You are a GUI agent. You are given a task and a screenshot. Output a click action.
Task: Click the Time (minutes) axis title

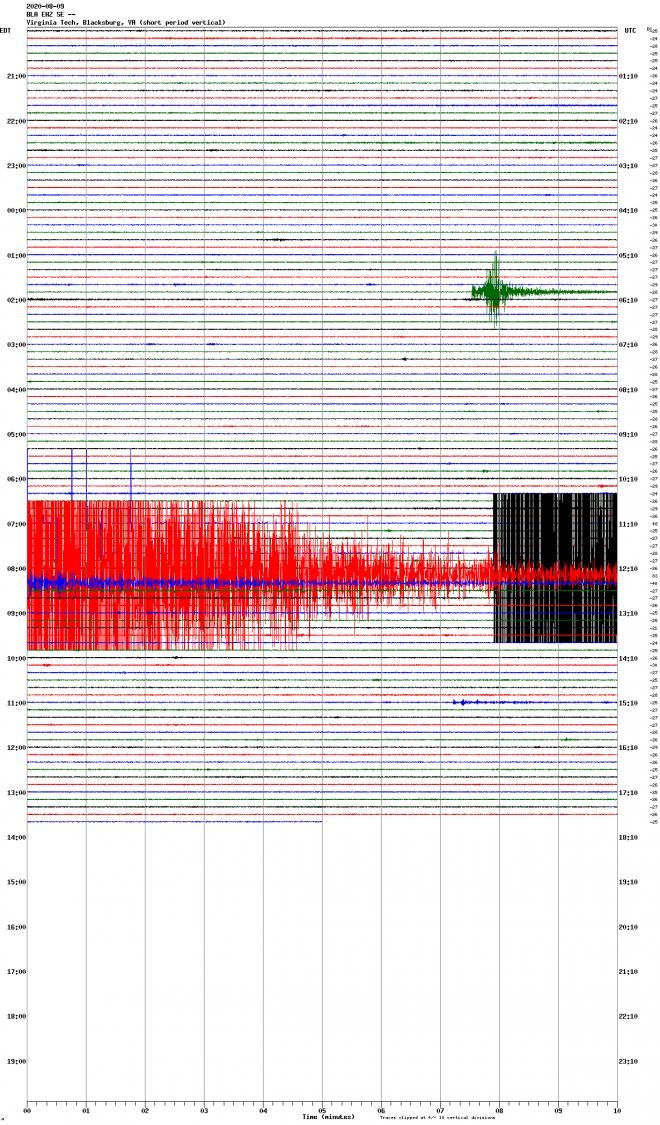pyautogui.click(x=329, y=1117)
